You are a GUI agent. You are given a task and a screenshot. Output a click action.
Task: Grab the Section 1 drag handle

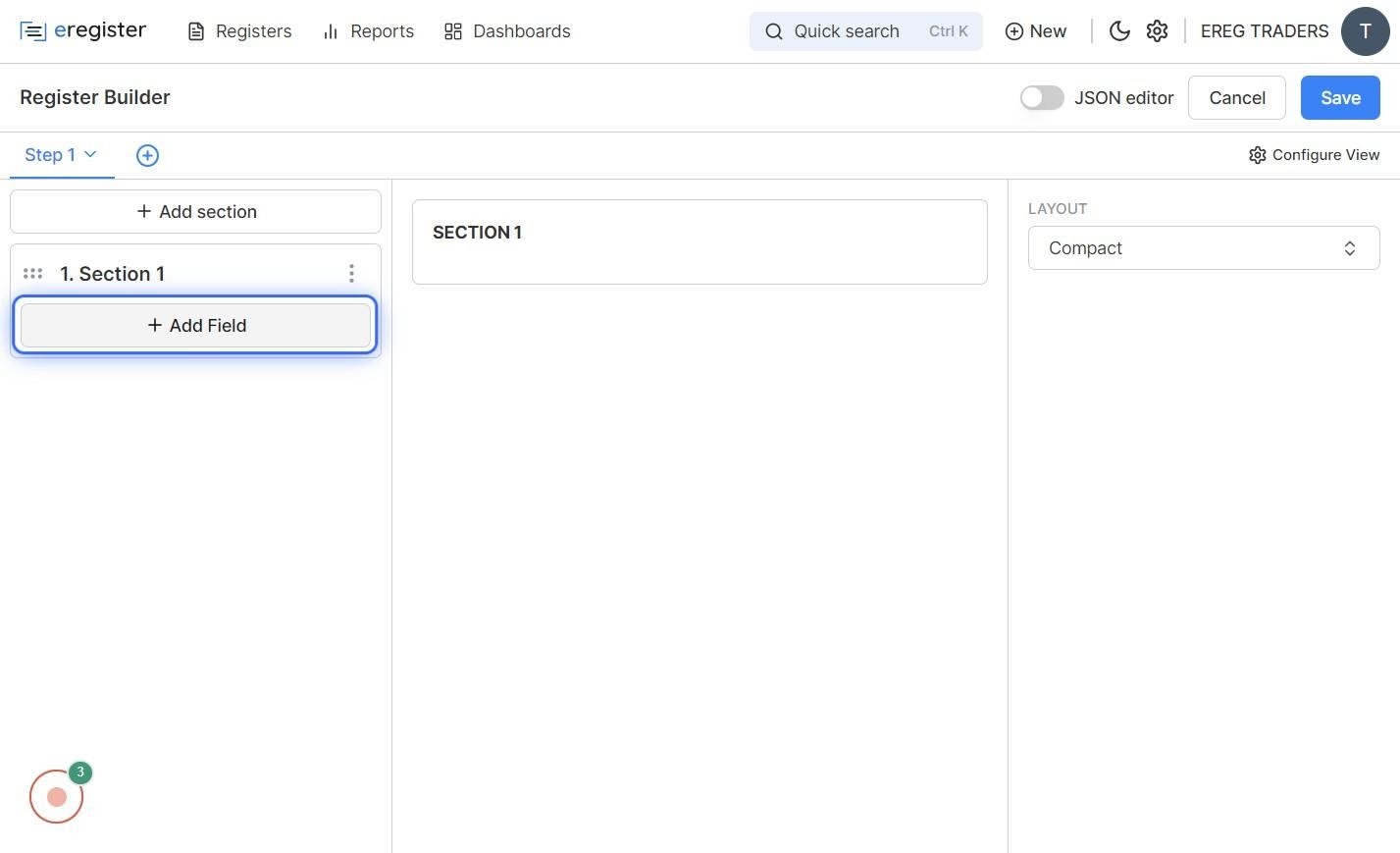(x=32, y=274)
